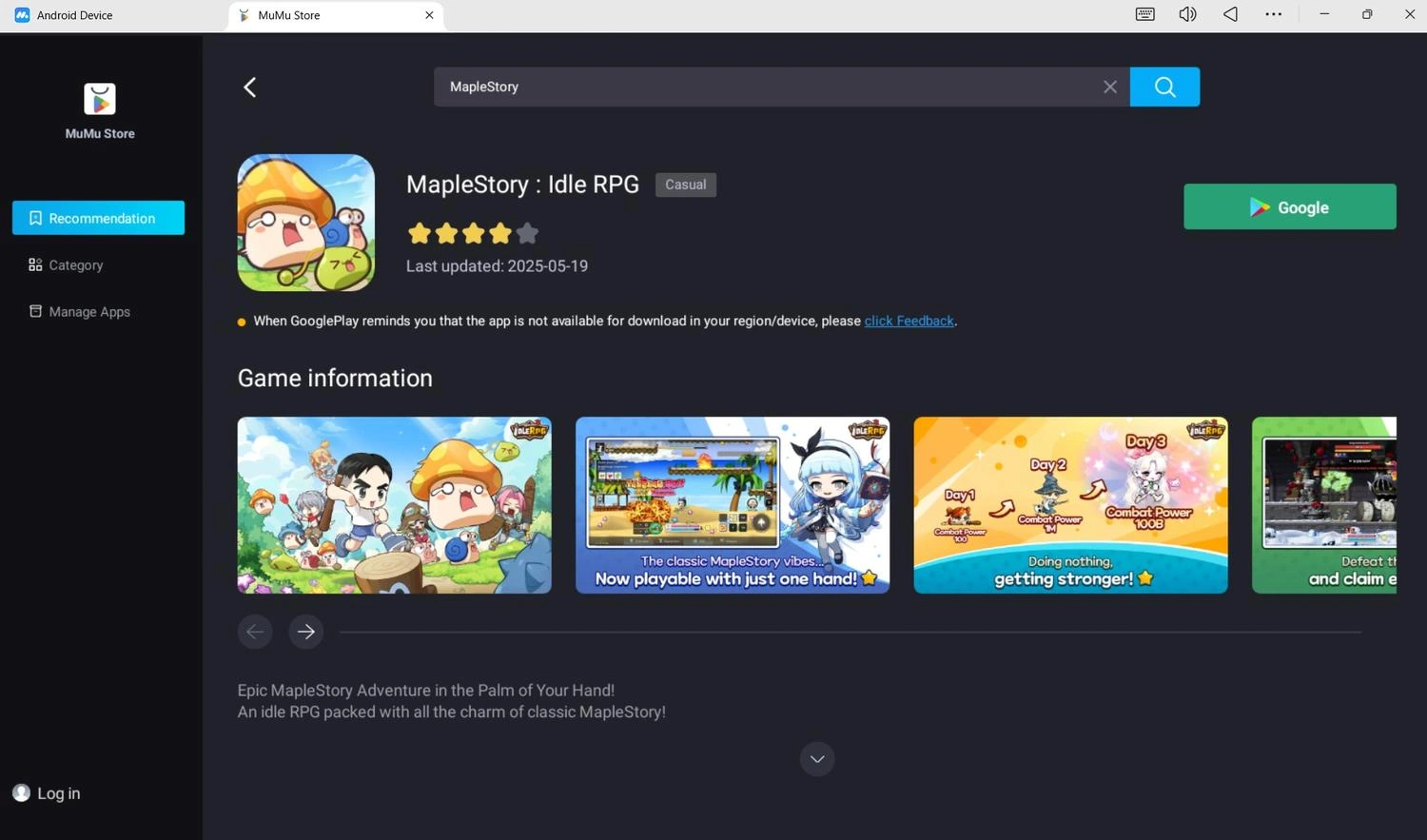
Task: Open the on-screen keyboard icon
Action: [x=1144, y=14]
